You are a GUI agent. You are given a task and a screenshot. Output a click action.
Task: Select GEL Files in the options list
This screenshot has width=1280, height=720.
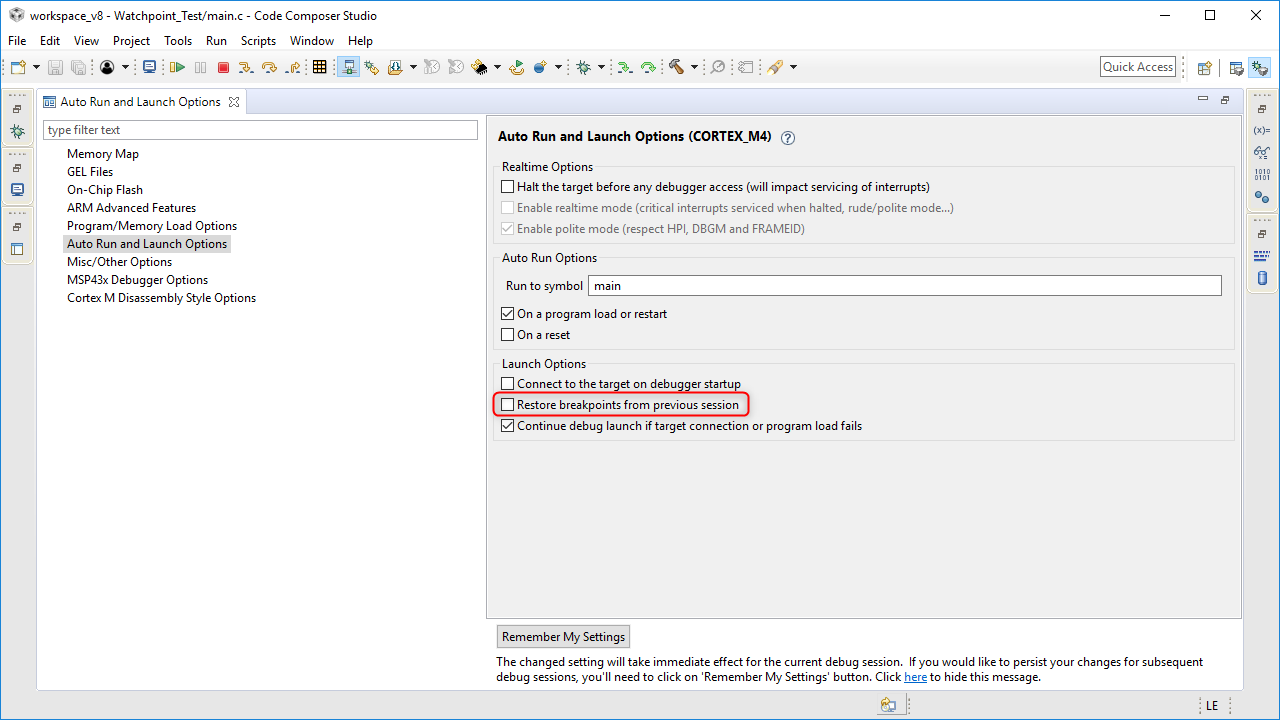coord(90,172)
